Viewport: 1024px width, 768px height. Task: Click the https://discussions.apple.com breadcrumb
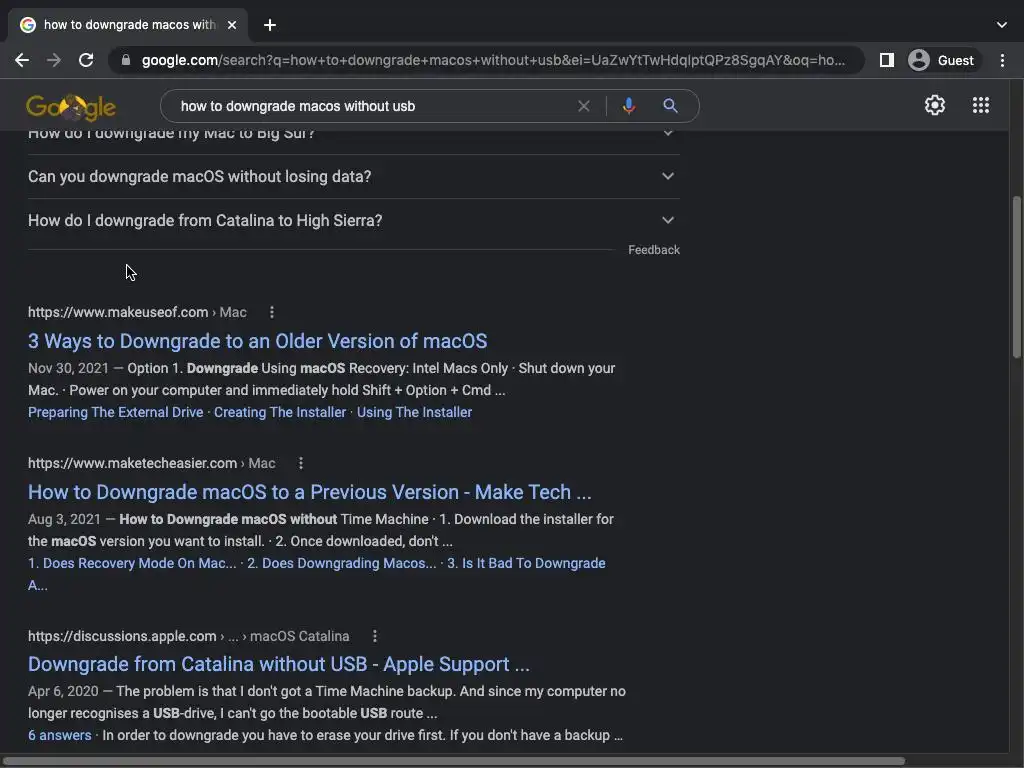pyautogui.click(x=121, y=637)
